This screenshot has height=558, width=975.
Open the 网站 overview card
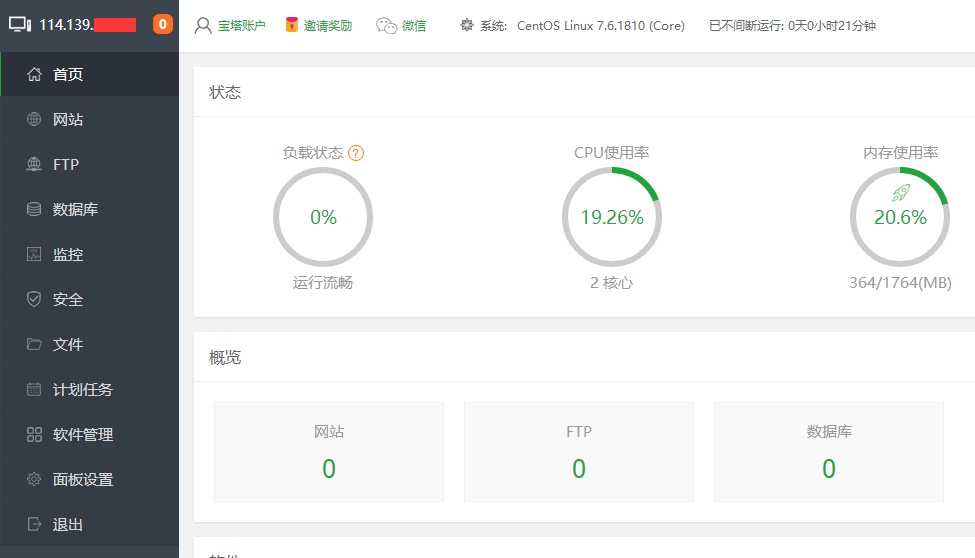click(x=329, y=452)
